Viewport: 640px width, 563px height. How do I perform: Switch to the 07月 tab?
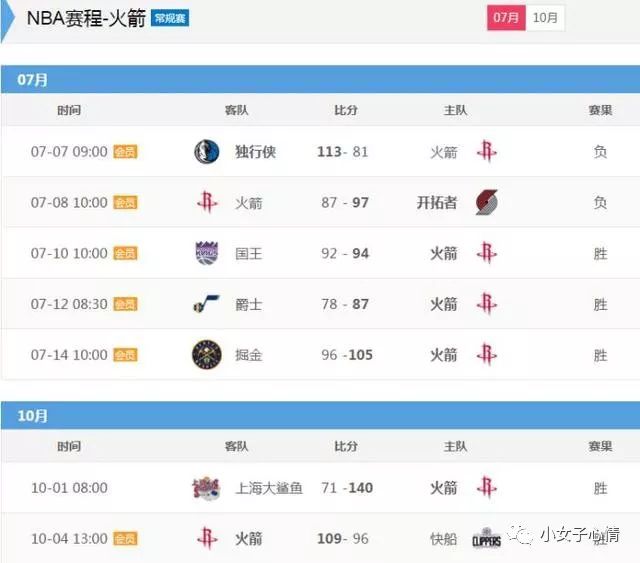506,18
